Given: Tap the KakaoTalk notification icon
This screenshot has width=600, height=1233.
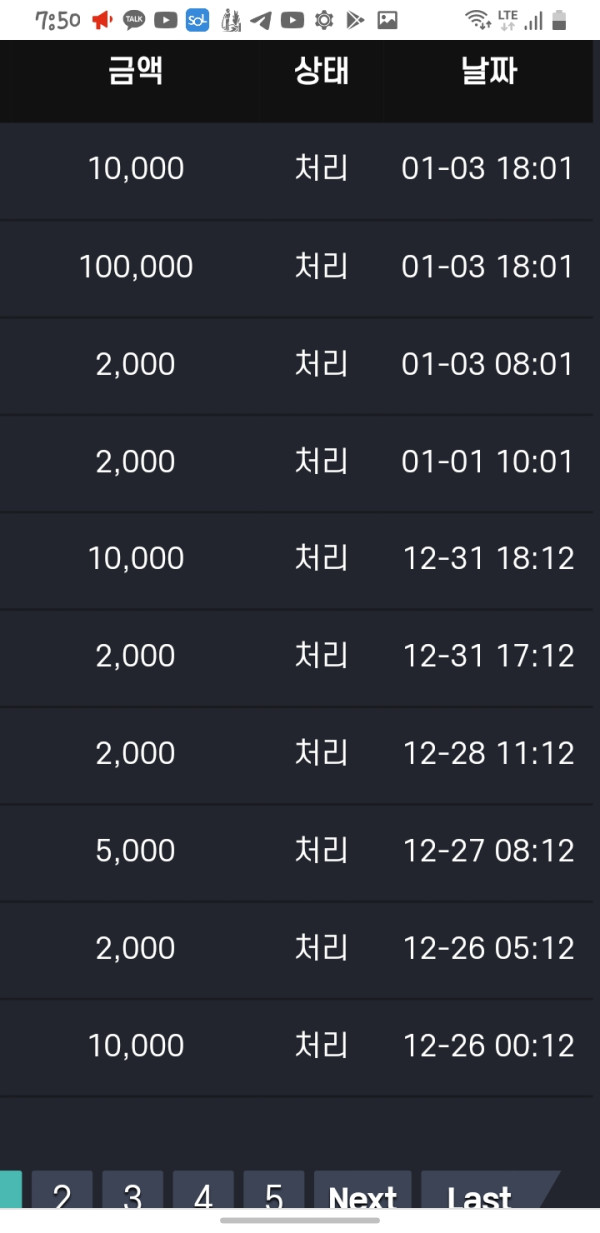Looking at the screenshot, I should pos(134,20).
